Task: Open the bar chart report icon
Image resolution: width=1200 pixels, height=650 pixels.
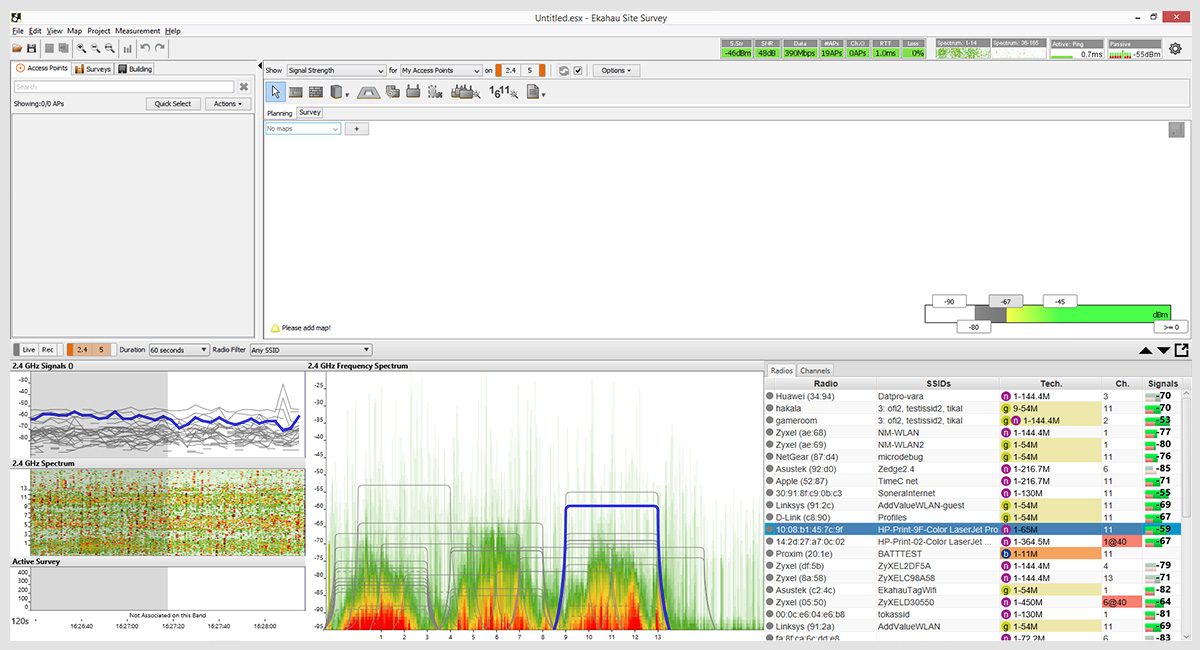Action: pyautogui.click(x=127, y=48)
